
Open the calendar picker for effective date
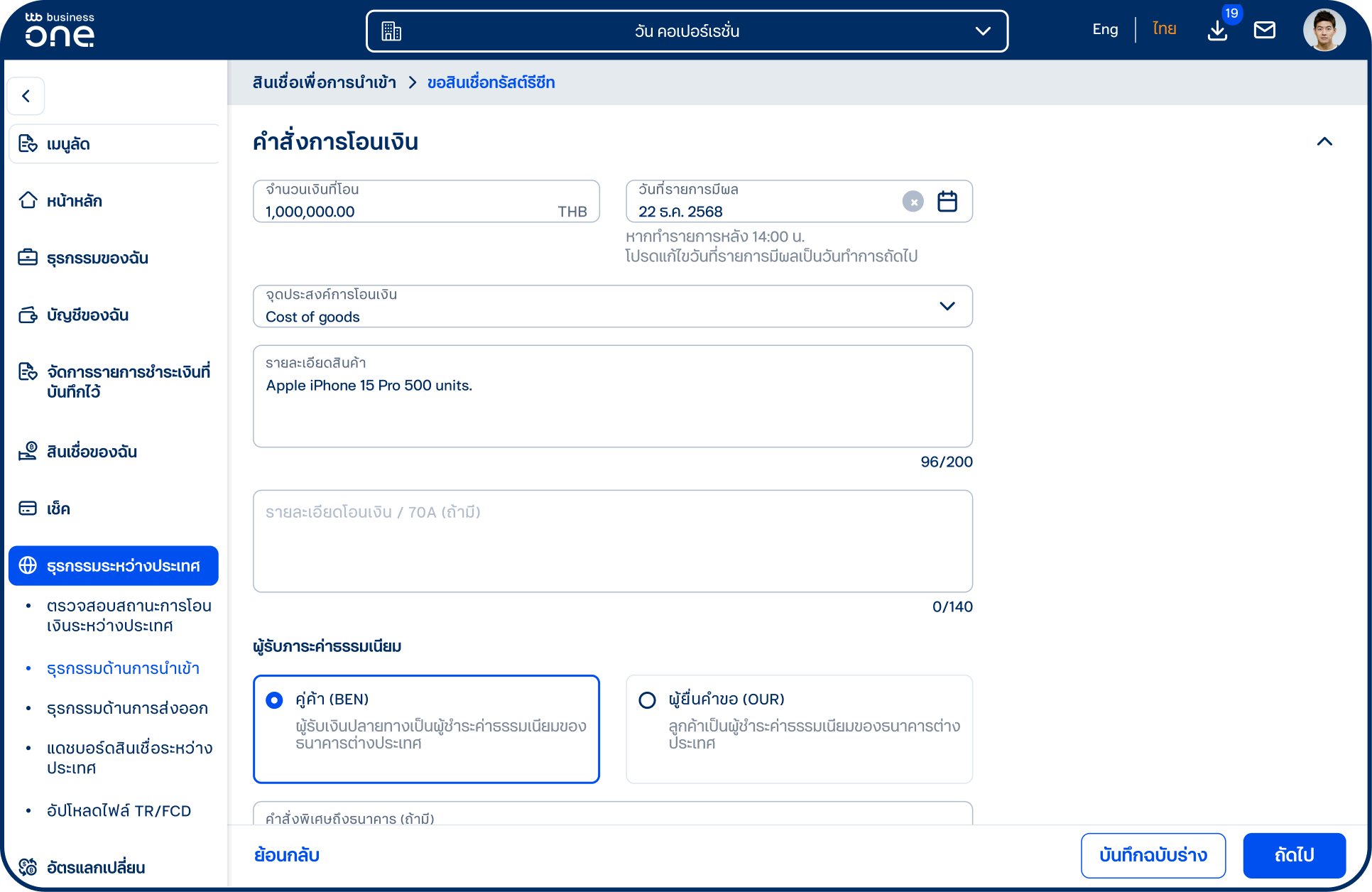[947, 202]
